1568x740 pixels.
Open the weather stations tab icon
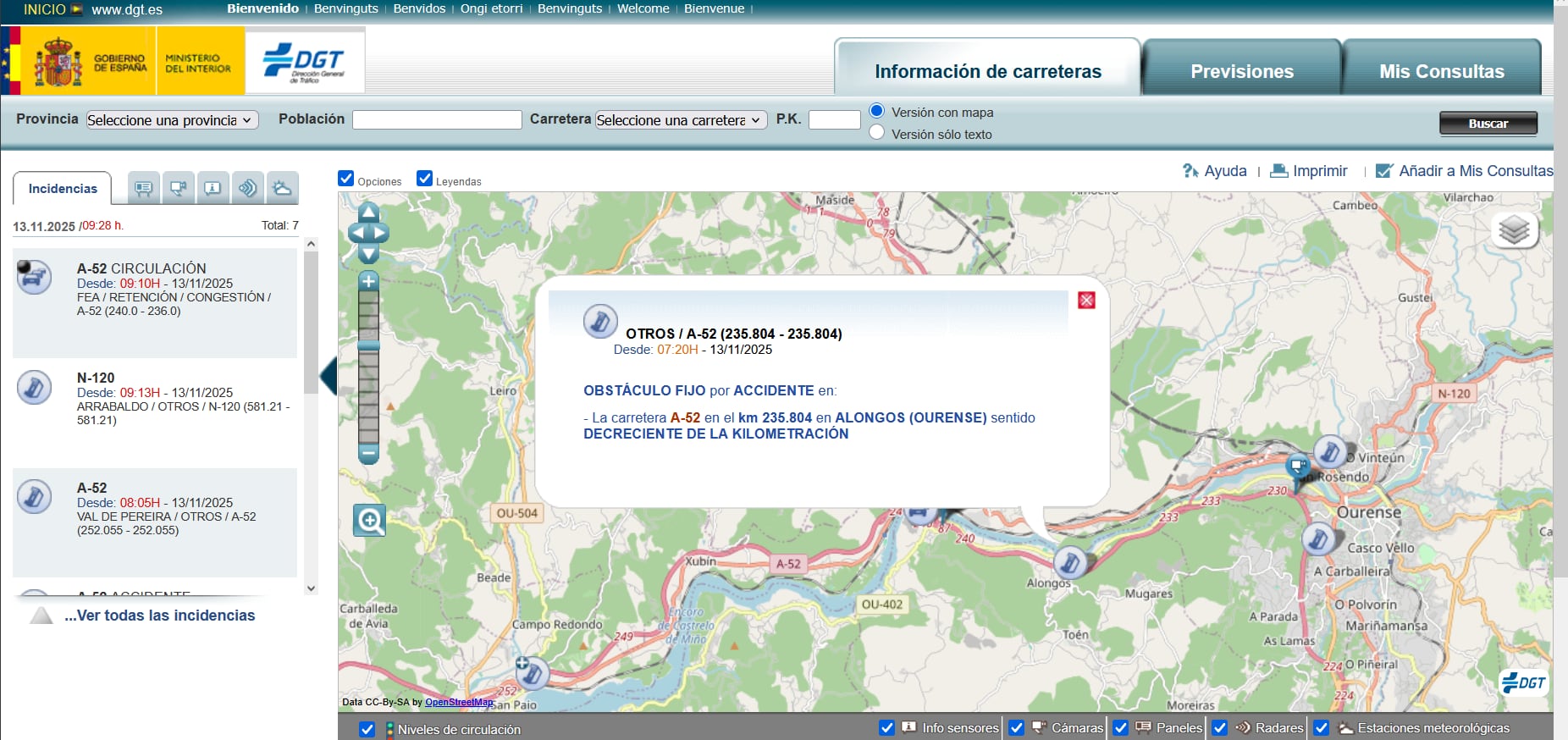(x=282, y=188)
